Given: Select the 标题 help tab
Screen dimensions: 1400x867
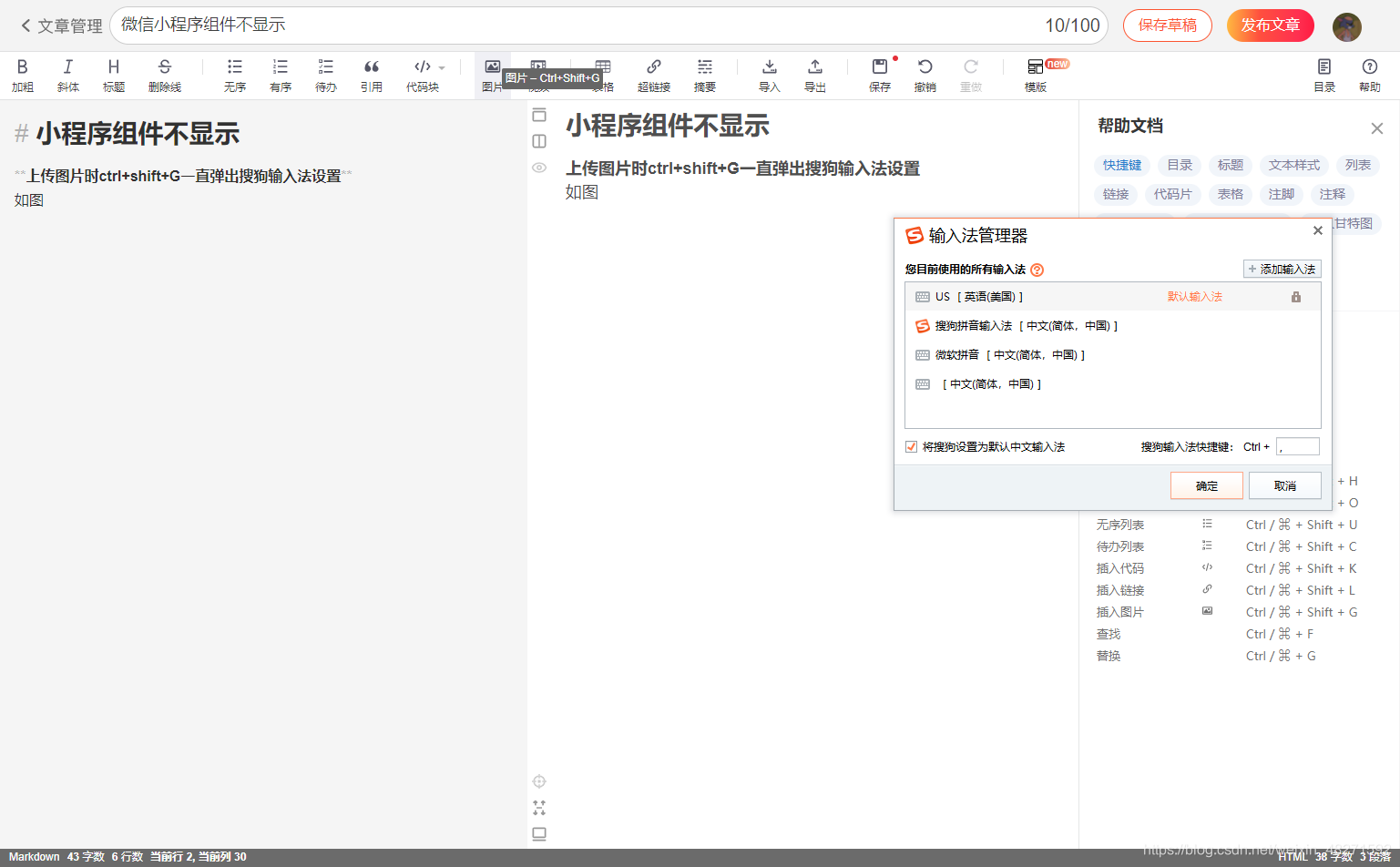Looking at the screenshot, I should pyautogui.click(x=1231, y=165).
